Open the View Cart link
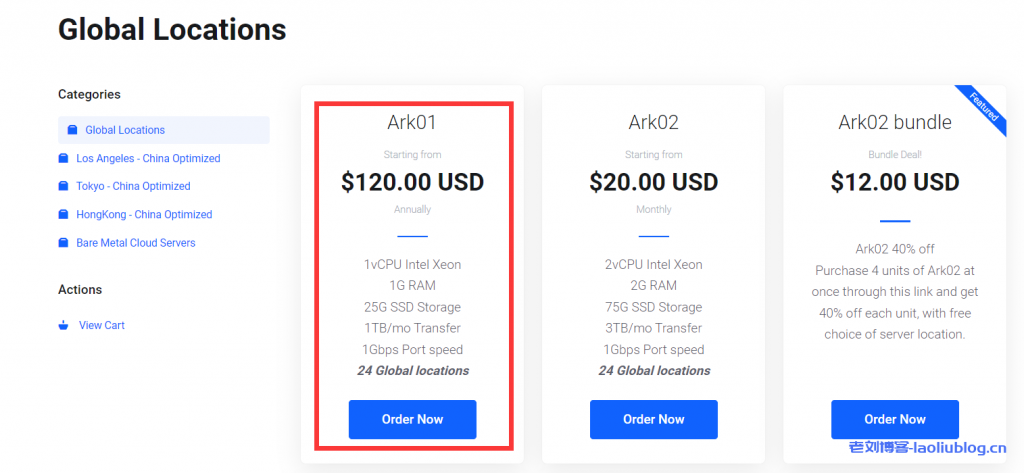The image size is (1024, 473). (x=102, y=325)
